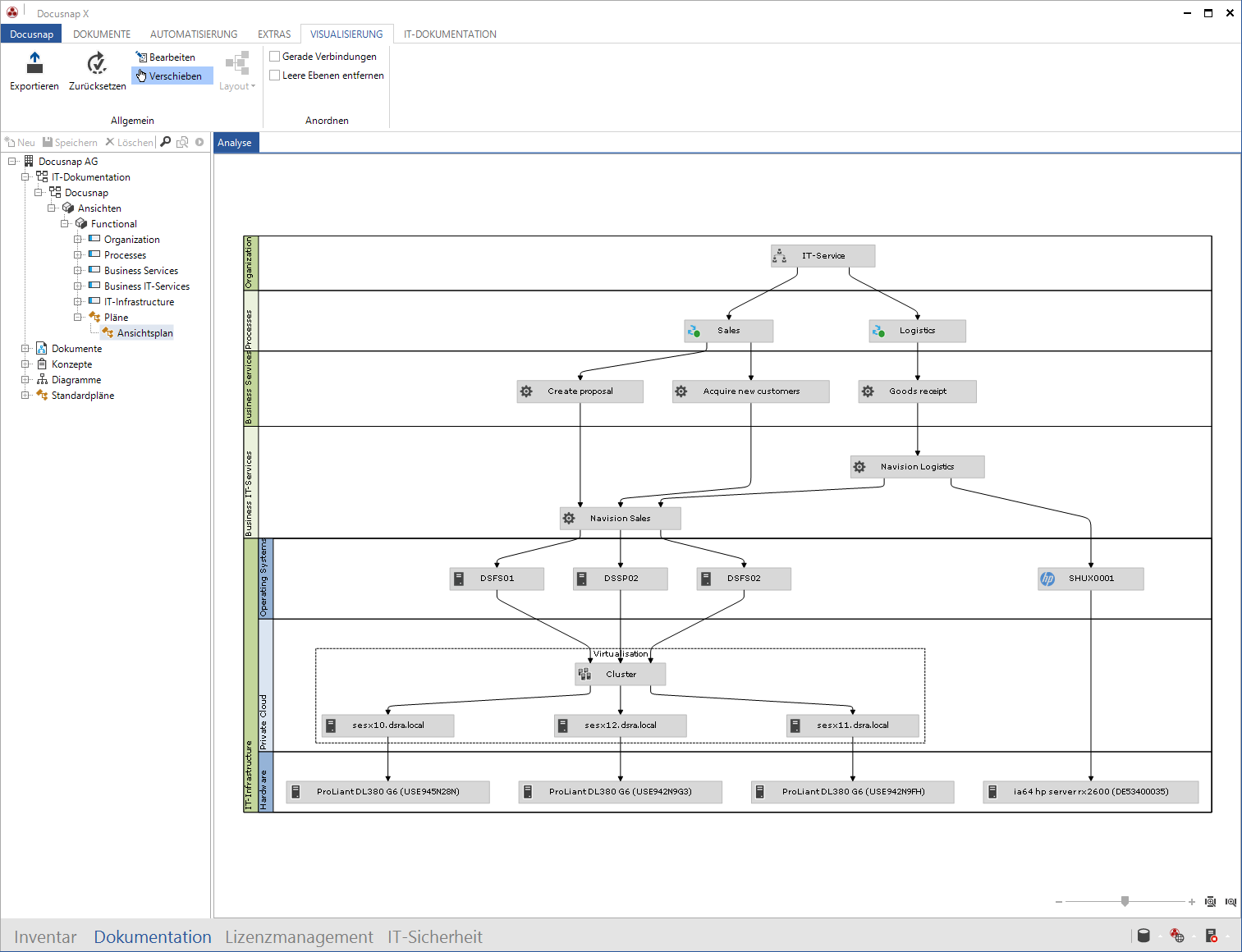Select the sesx10.dsra.local host node
Image resolution: width=1242 pixels, height=952 pixels.
(388, 725)
